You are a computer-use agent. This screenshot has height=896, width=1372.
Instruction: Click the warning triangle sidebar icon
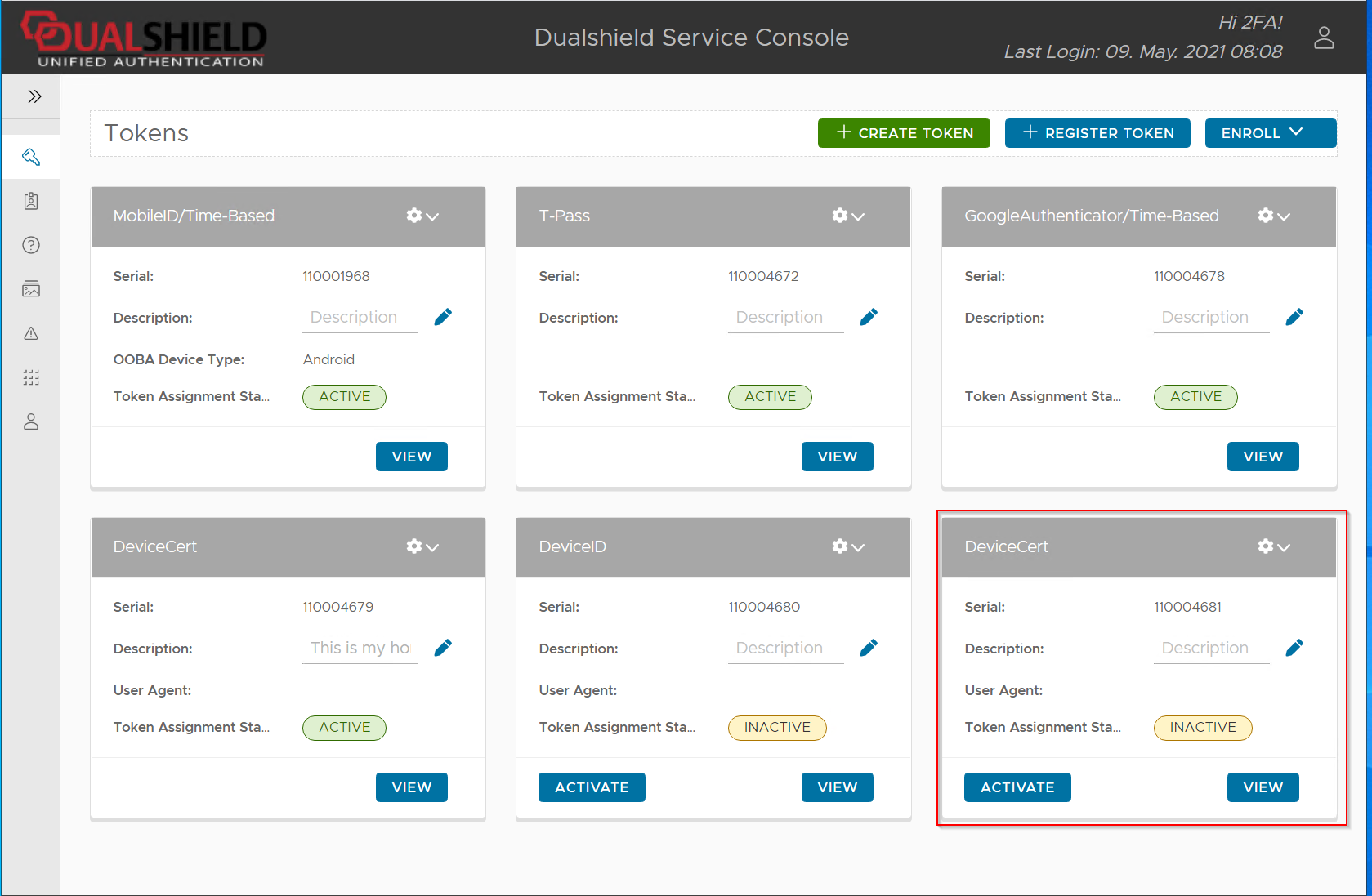click(x=31, y=333)
